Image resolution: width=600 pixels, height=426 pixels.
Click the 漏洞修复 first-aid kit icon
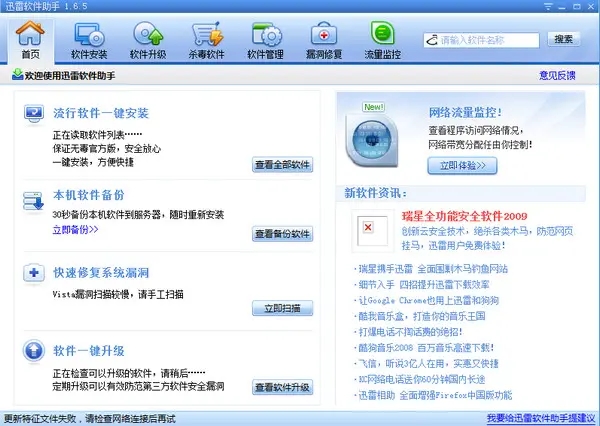click(x=324, y=33)
